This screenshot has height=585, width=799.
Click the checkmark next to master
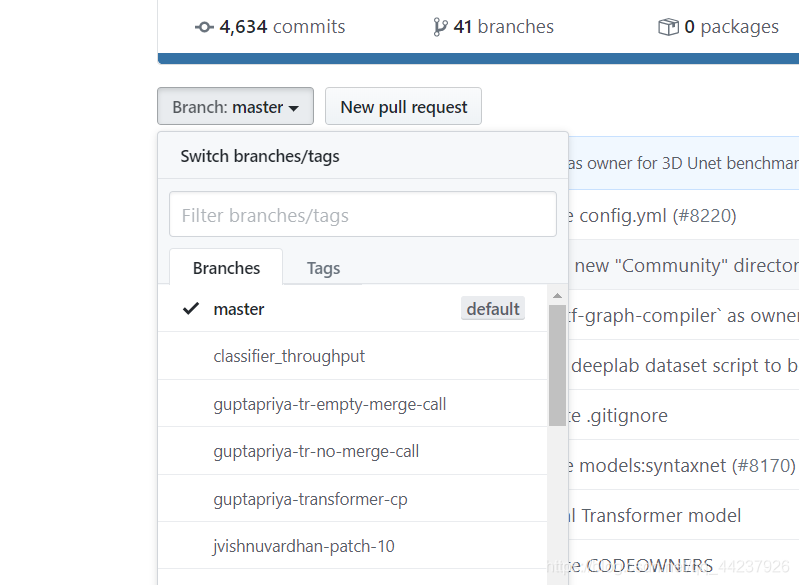pyautogui.click(x=191, y=308)
